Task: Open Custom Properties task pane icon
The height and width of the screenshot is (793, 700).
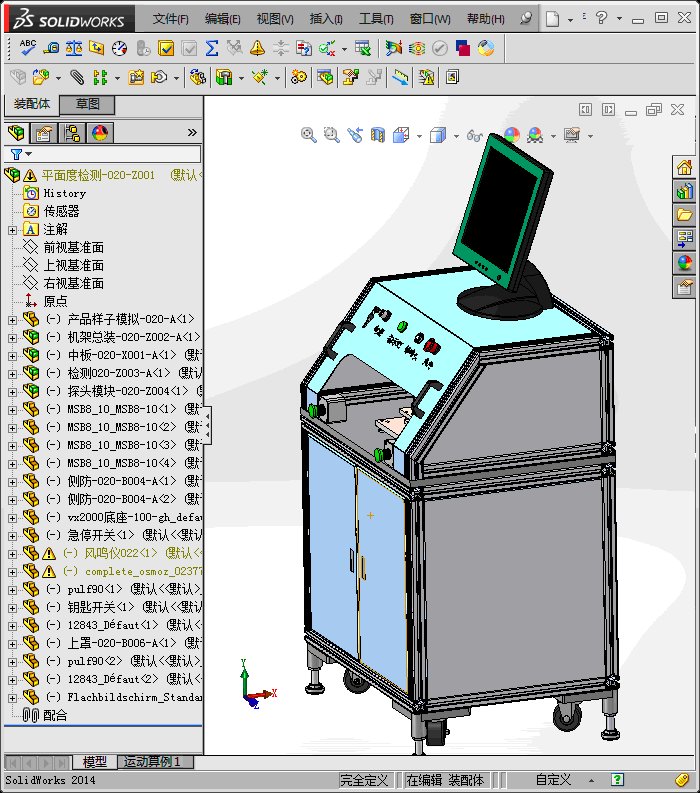Action: click(x=684, y=287)
